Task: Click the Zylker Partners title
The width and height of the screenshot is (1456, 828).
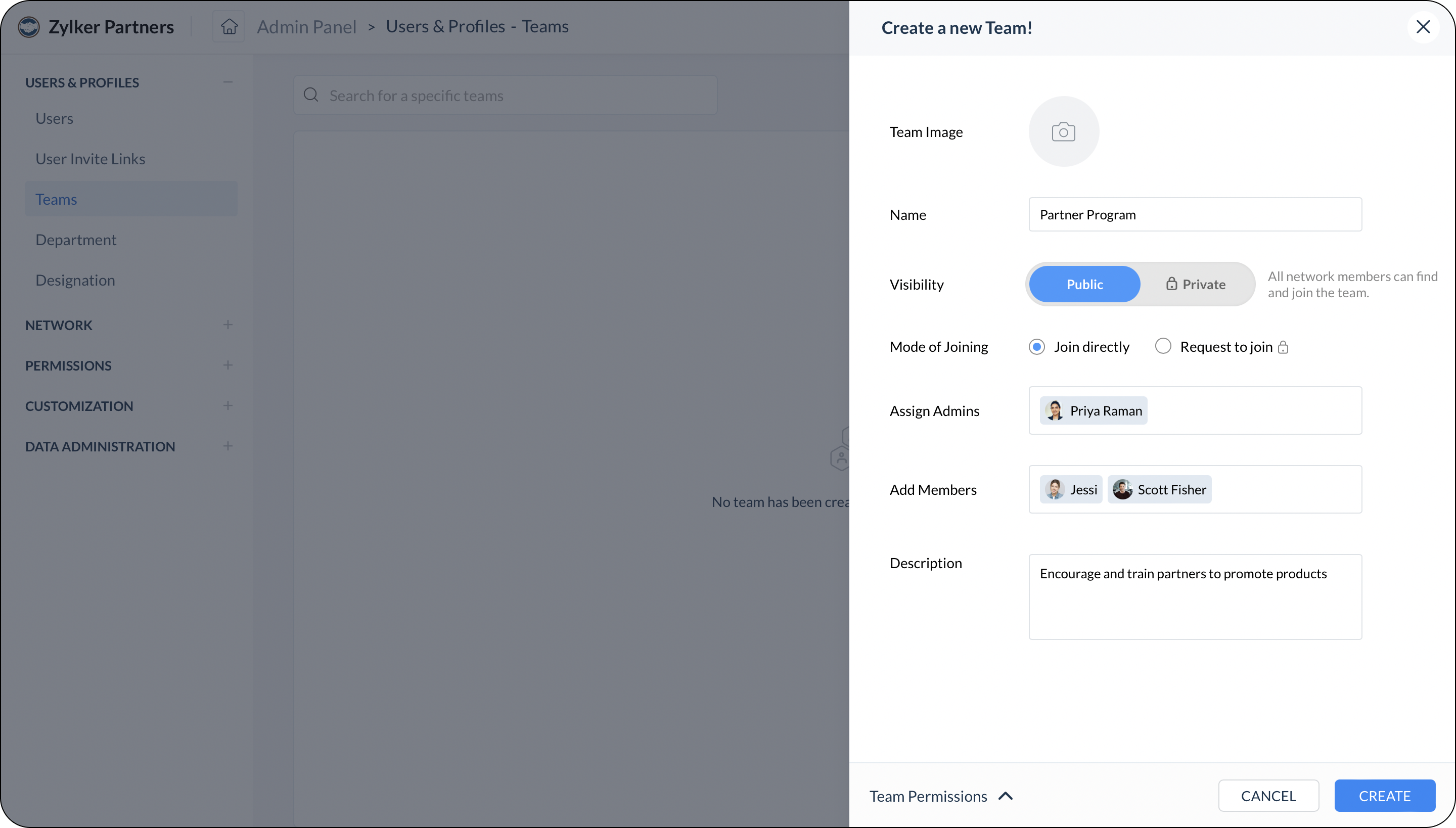Action: [111, 27]
